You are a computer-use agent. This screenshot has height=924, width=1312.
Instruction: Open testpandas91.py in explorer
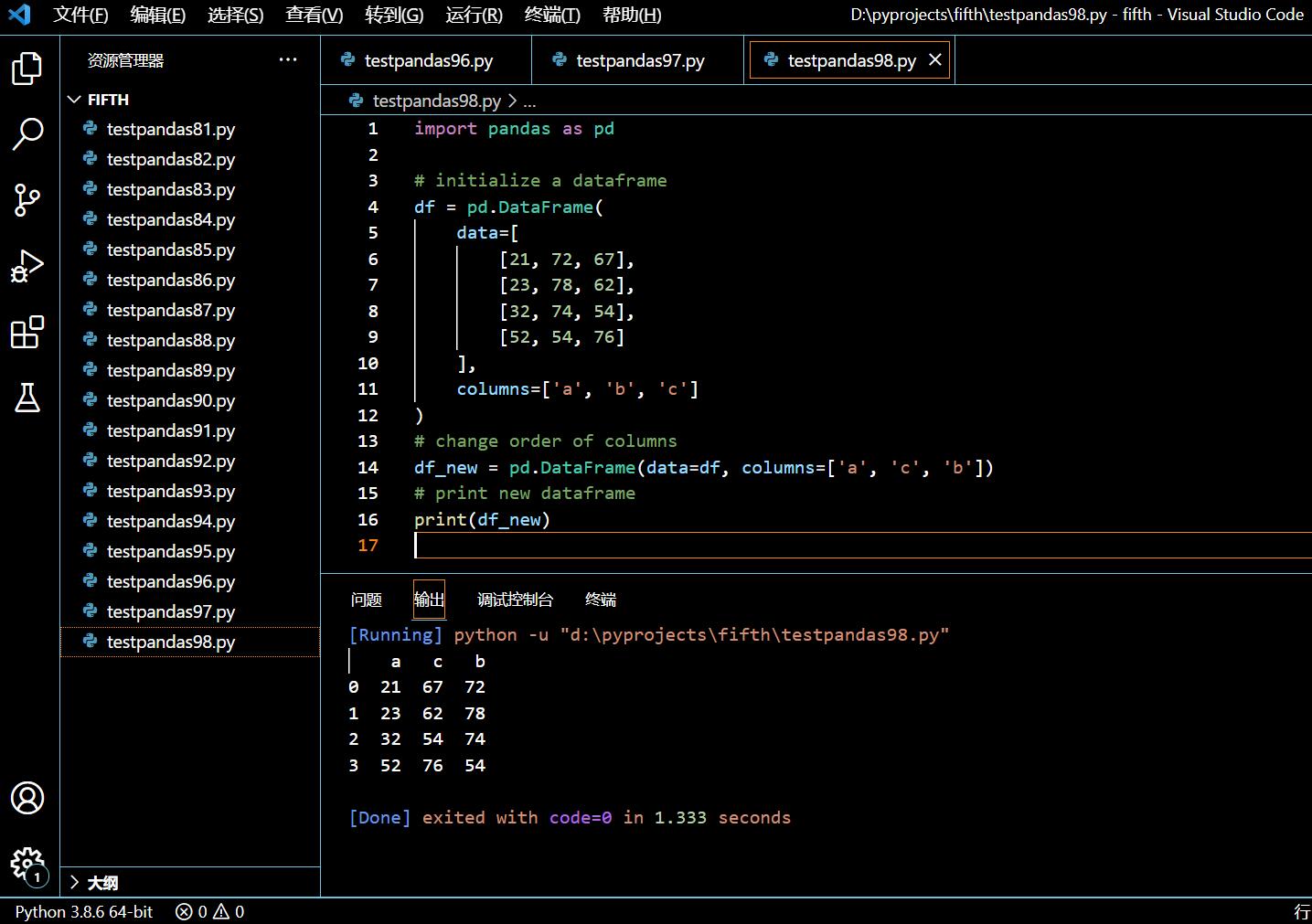click(x=190, y=430)
